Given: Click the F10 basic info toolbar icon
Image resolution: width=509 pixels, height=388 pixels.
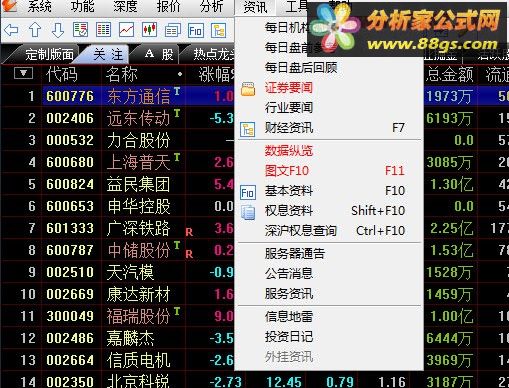Looking at the screenshot, I should point(196,31).
